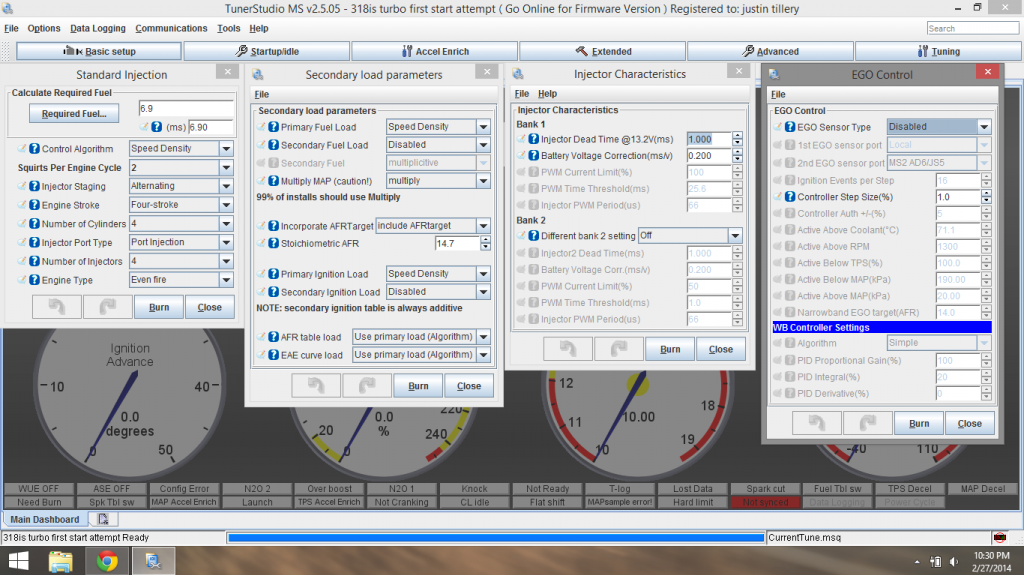Screen dimensions: 1024x575
Task: Show help for Engine Stroke
Action: tap(35, 205)
